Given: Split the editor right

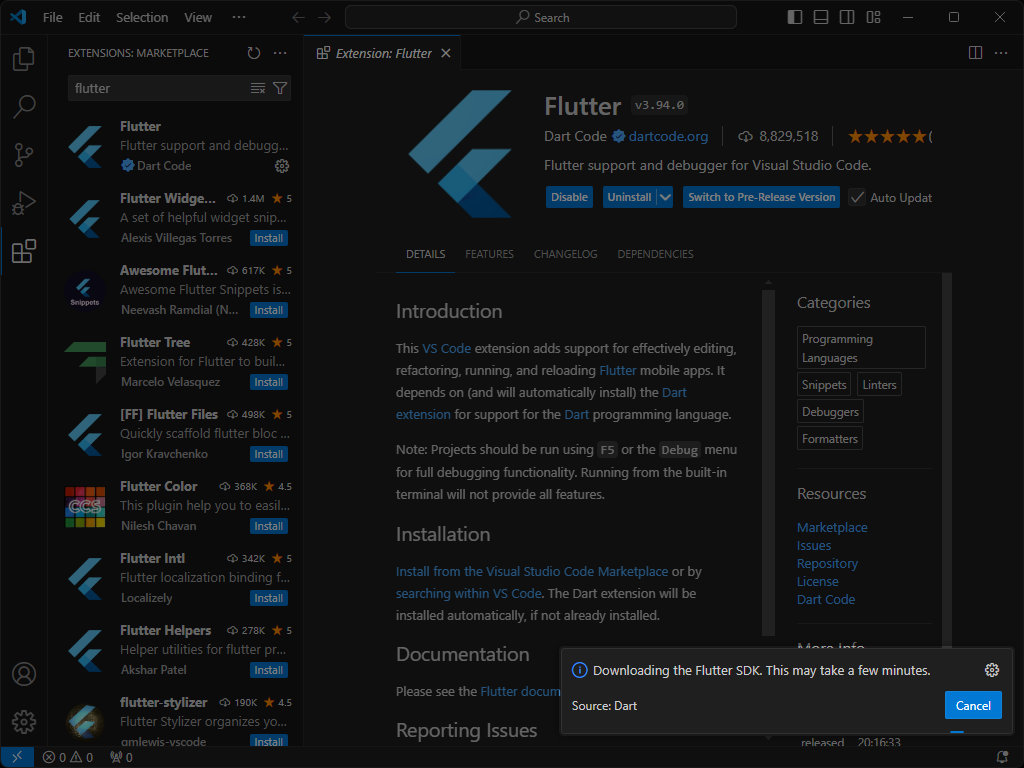Looking at the screenshot, I should click(x=975, y=53).
